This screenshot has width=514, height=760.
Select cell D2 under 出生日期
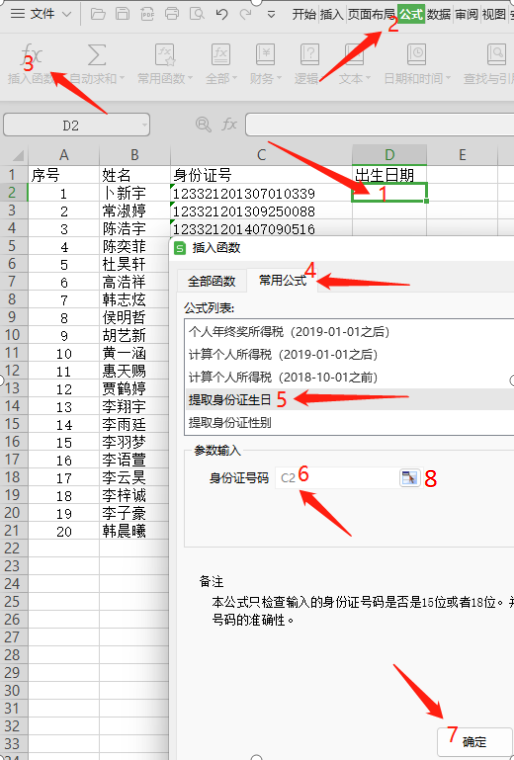click(x=389, y=193)
